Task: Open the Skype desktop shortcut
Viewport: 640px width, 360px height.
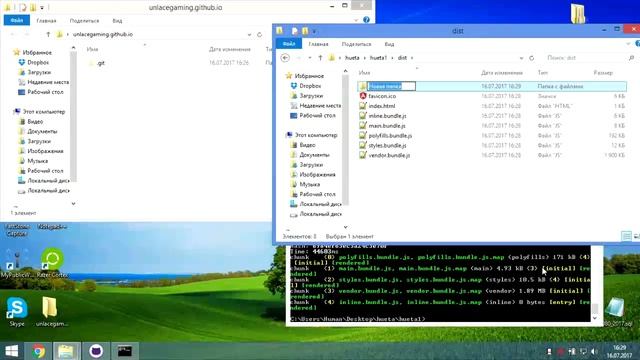Action: (x=17, y=312)
